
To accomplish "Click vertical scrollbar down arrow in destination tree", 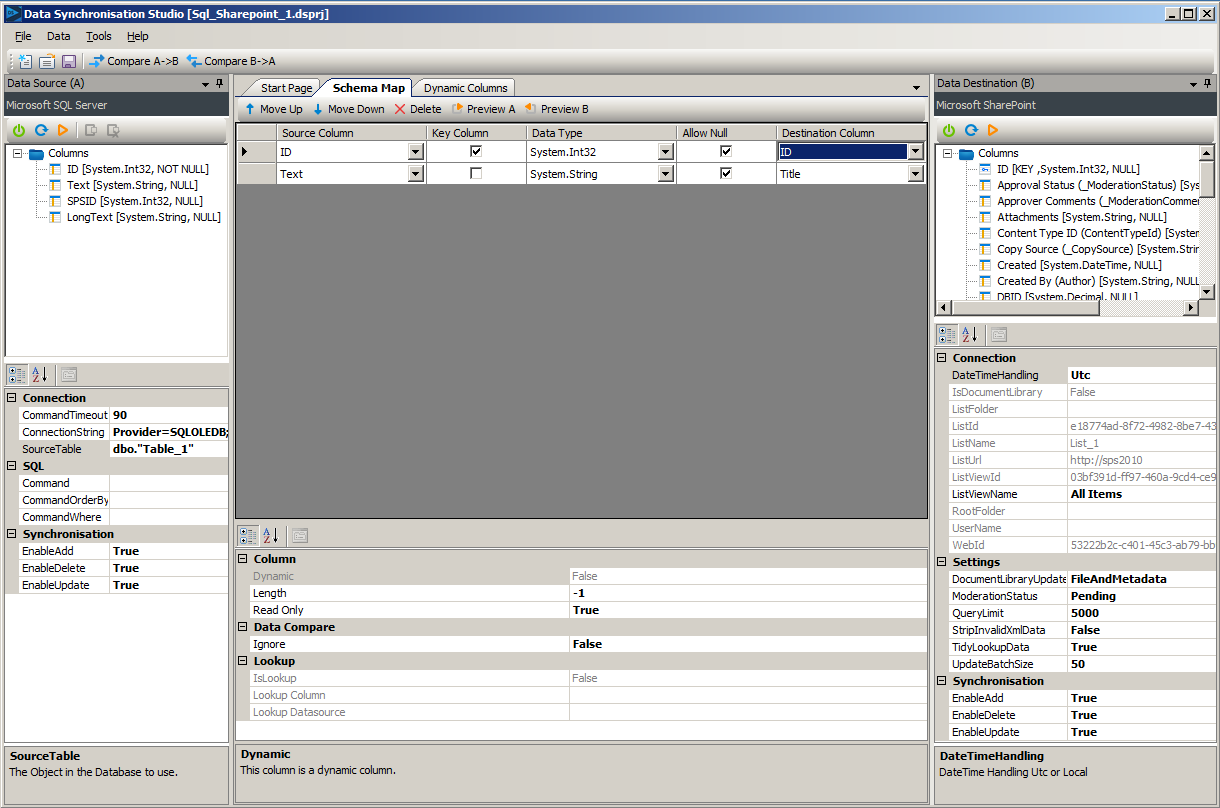I will pyautogui.click(x=1207, y=291).
